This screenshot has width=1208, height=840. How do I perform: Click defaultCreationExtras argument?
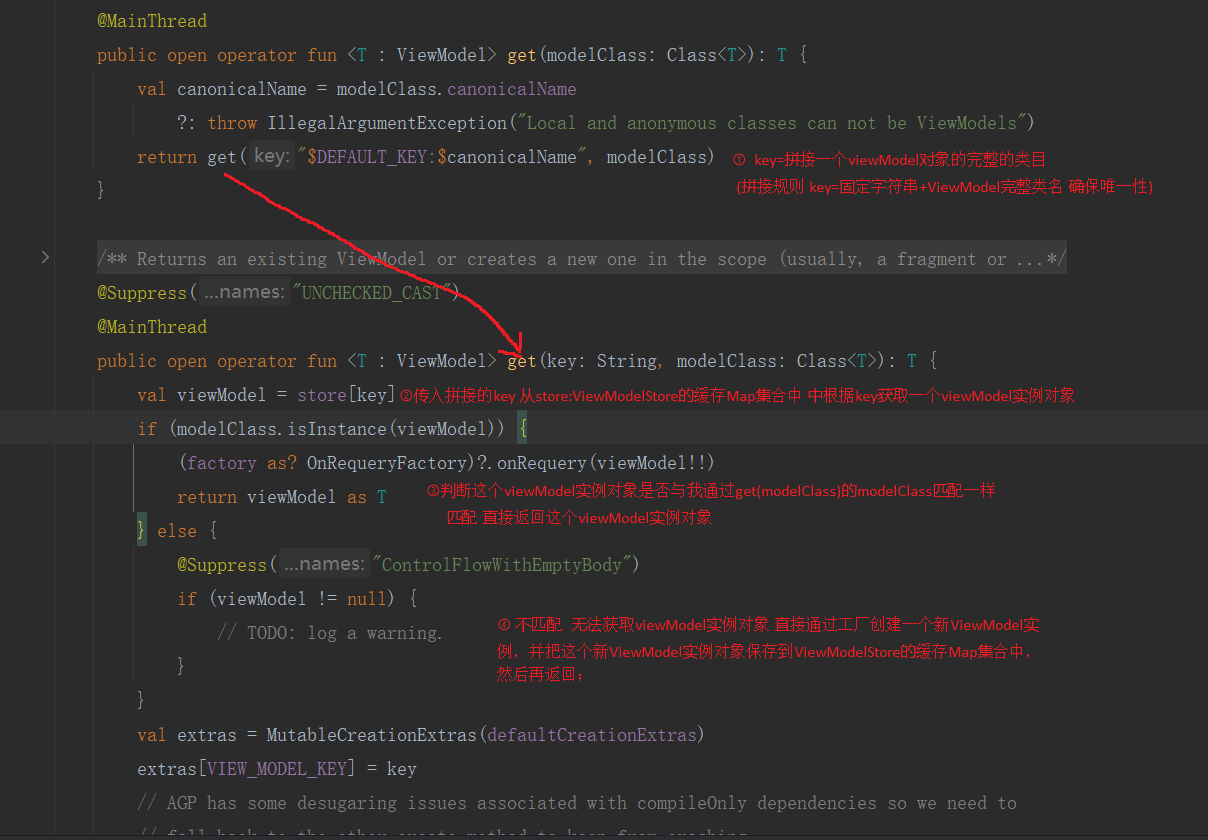click(592, 735)
